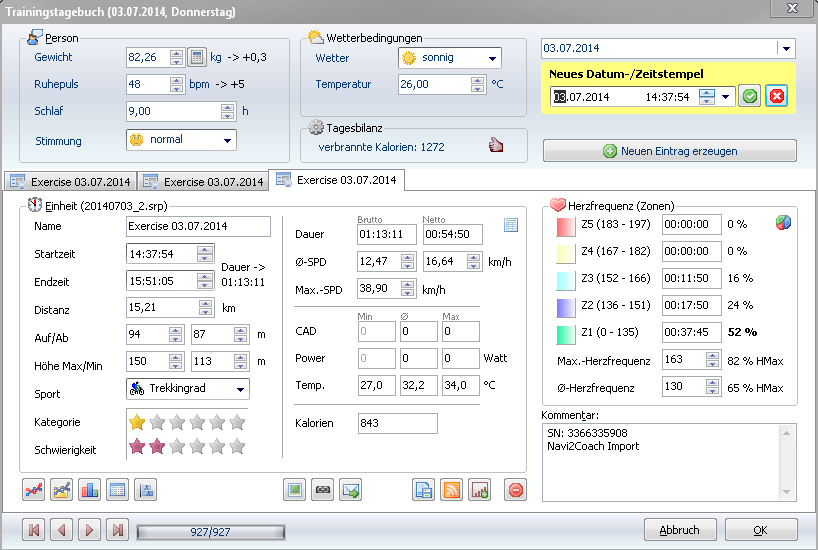Adjust Temperatur value with spinner
This screenshot has width=818, height=550.
[477, 84]
